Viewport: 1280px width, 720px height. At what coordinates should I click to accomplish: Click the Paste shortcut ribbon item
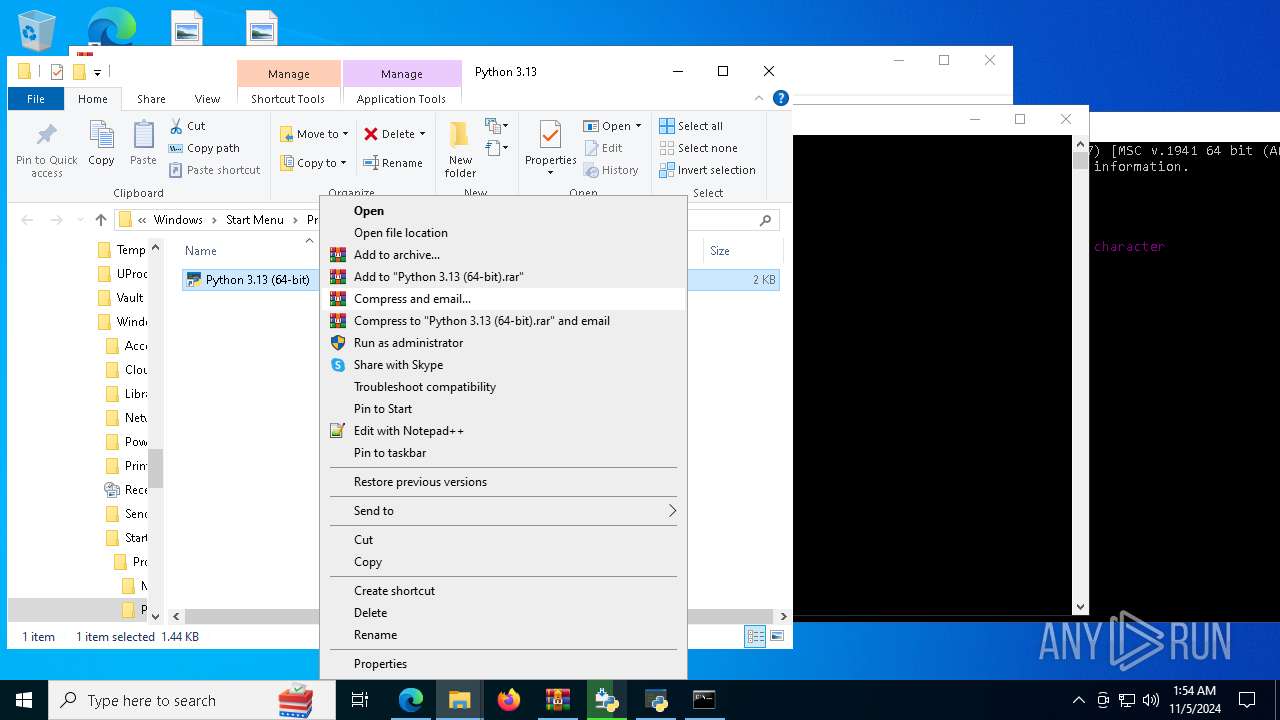(x=214, y=170)
